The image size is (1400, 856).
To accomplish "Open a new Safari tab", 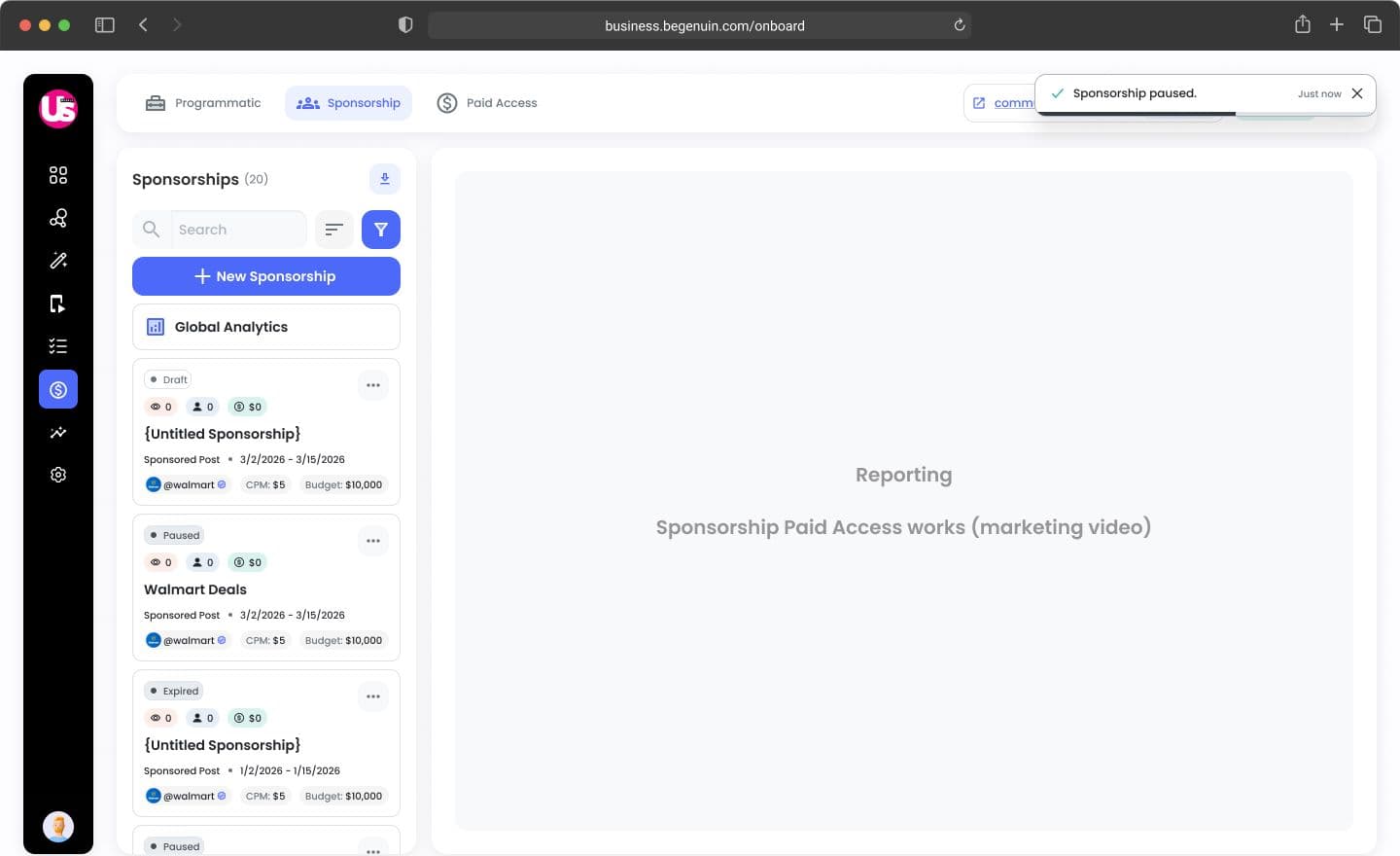I will (1337, 24).
